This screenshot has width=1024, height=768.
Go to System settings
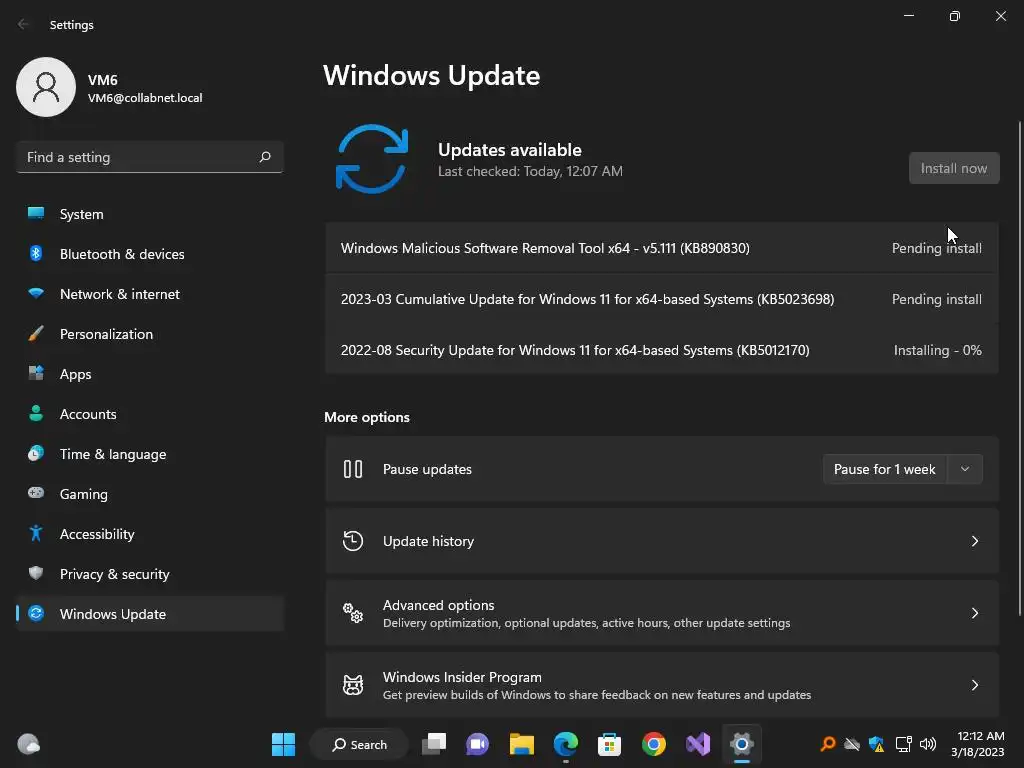(150, 214)
